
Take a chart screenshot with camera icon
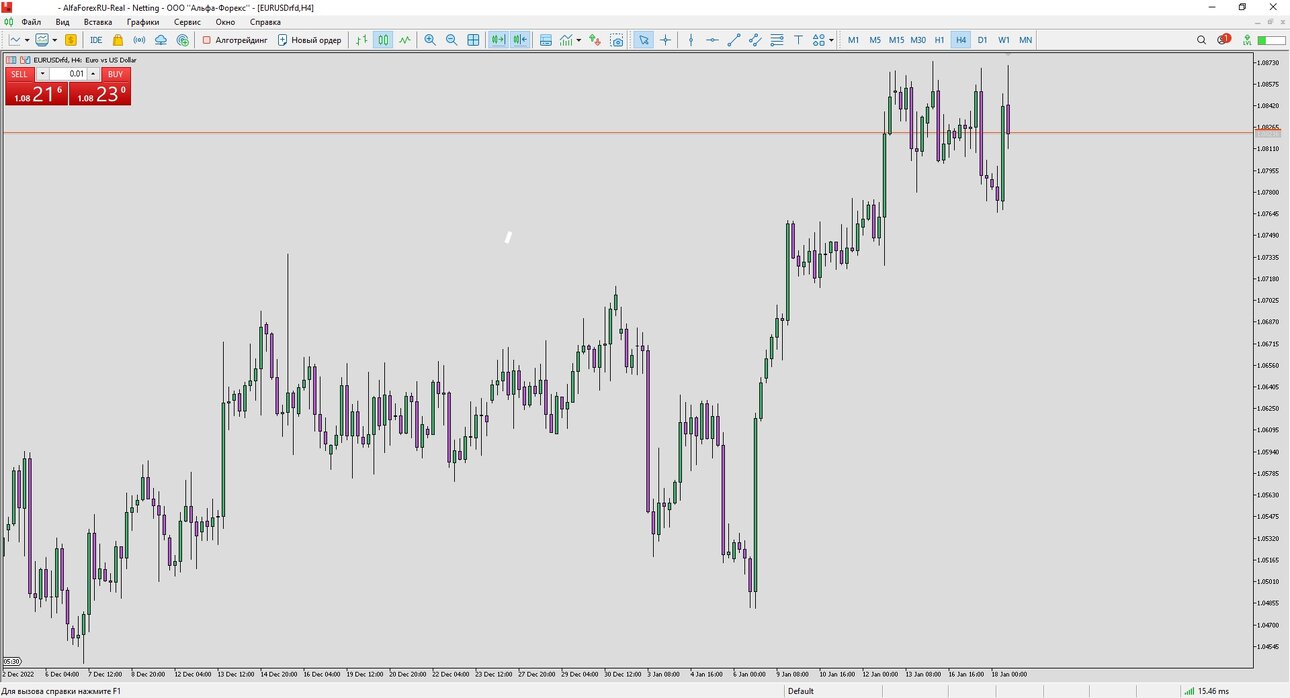click(617, 40)
